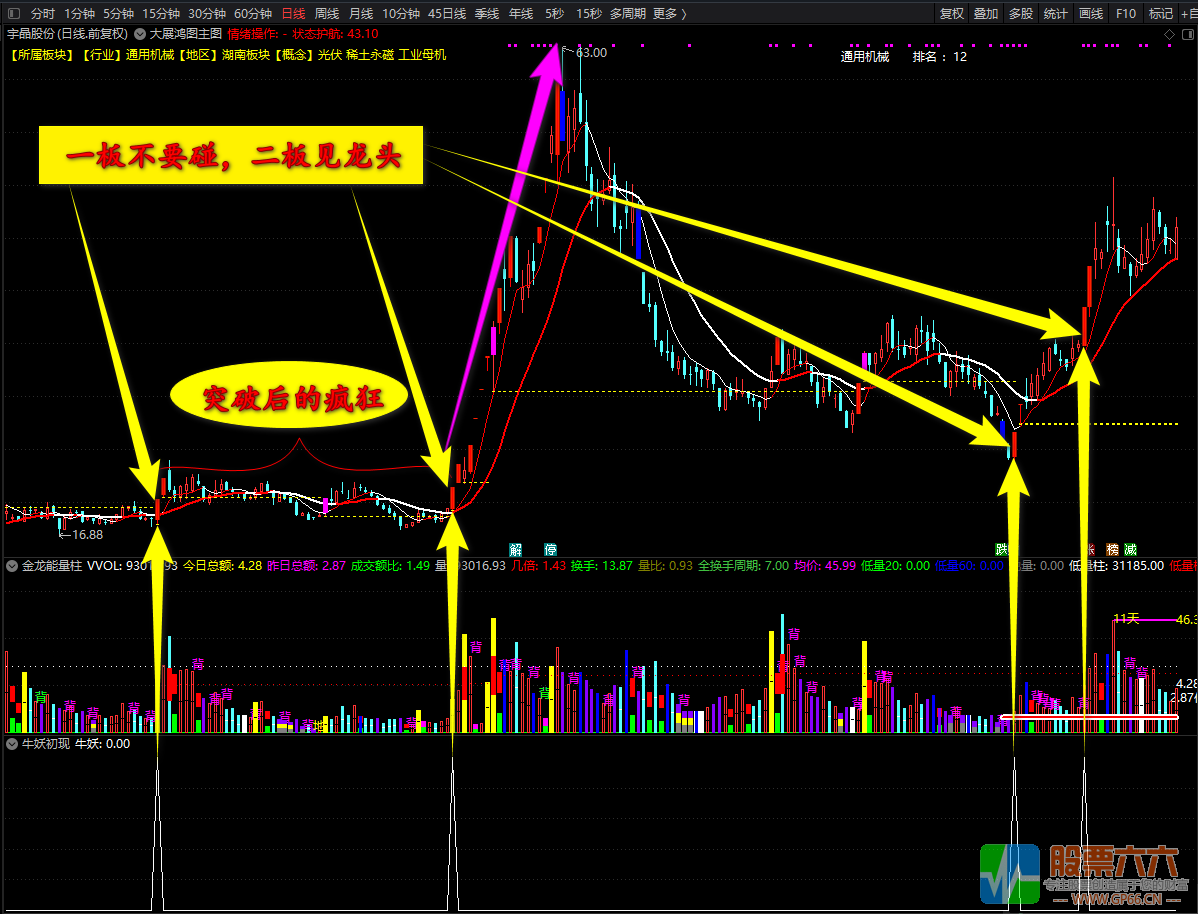Expand 金龙能量柱 indicator dropdown arrow
1198x914 pixels.
[x=12, y=566]
